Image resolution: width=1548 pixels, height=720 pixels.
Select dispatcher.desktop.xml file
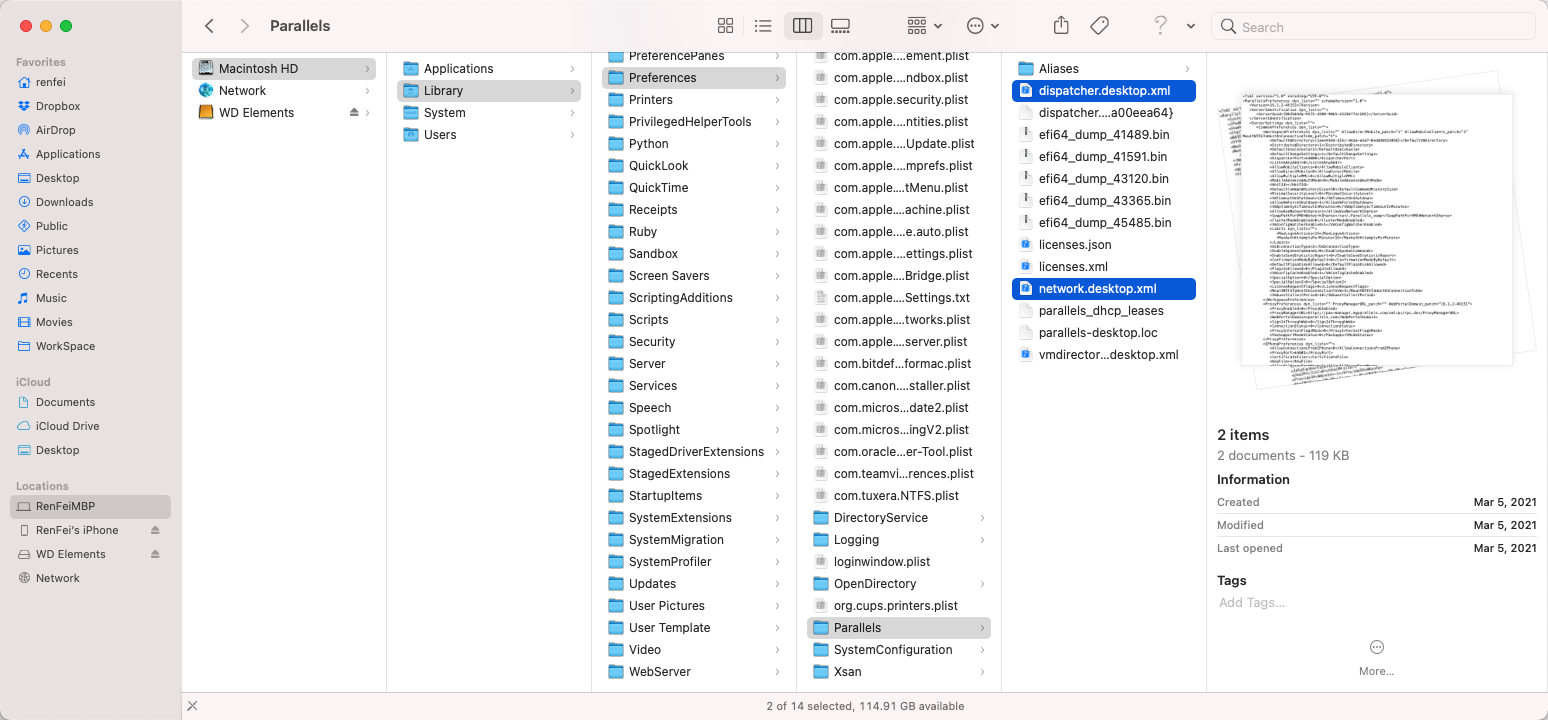coord(1104,90)
